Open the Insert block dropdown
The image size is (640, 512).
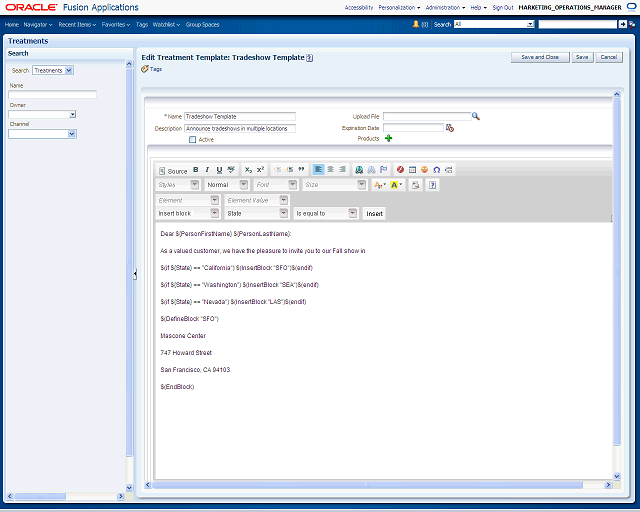click(x=215, y=213)
